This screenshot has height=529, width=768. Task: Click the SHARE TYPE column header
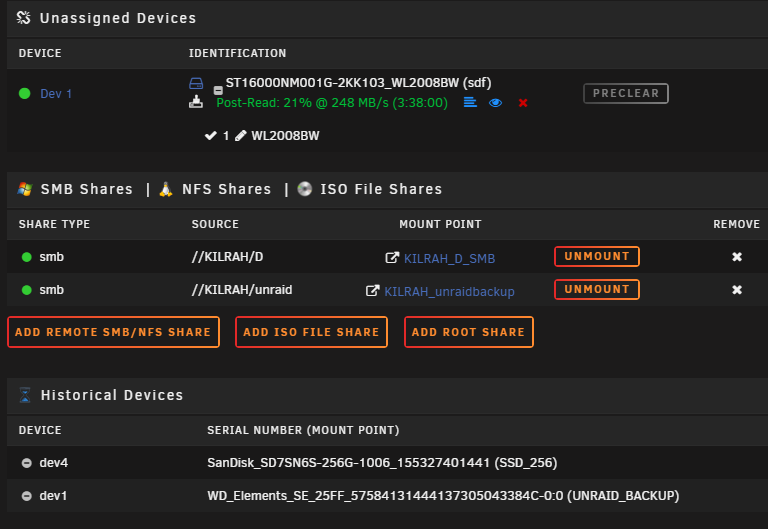tap(54, 224)
